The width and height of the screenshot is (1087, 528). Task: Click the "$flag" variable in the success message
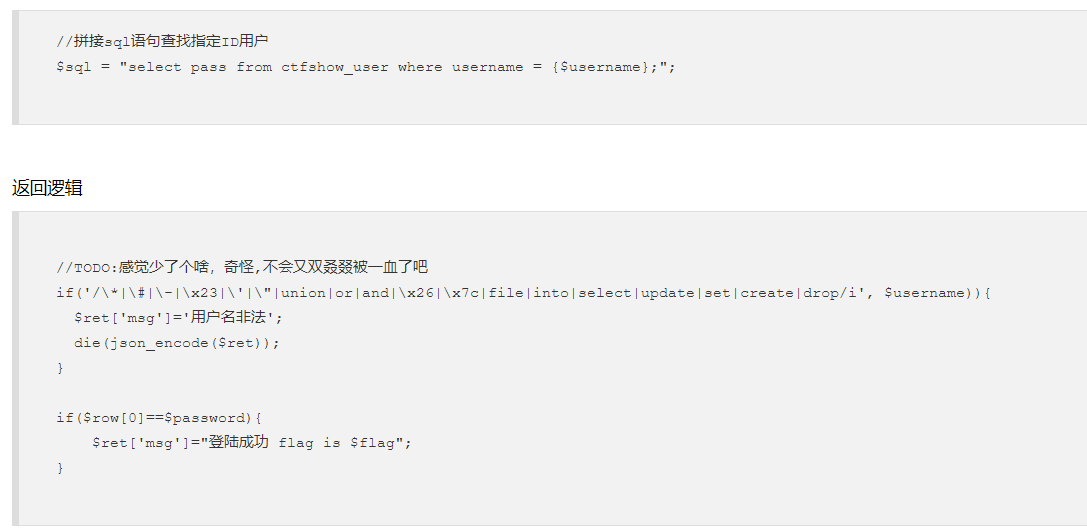pos(373,442)
